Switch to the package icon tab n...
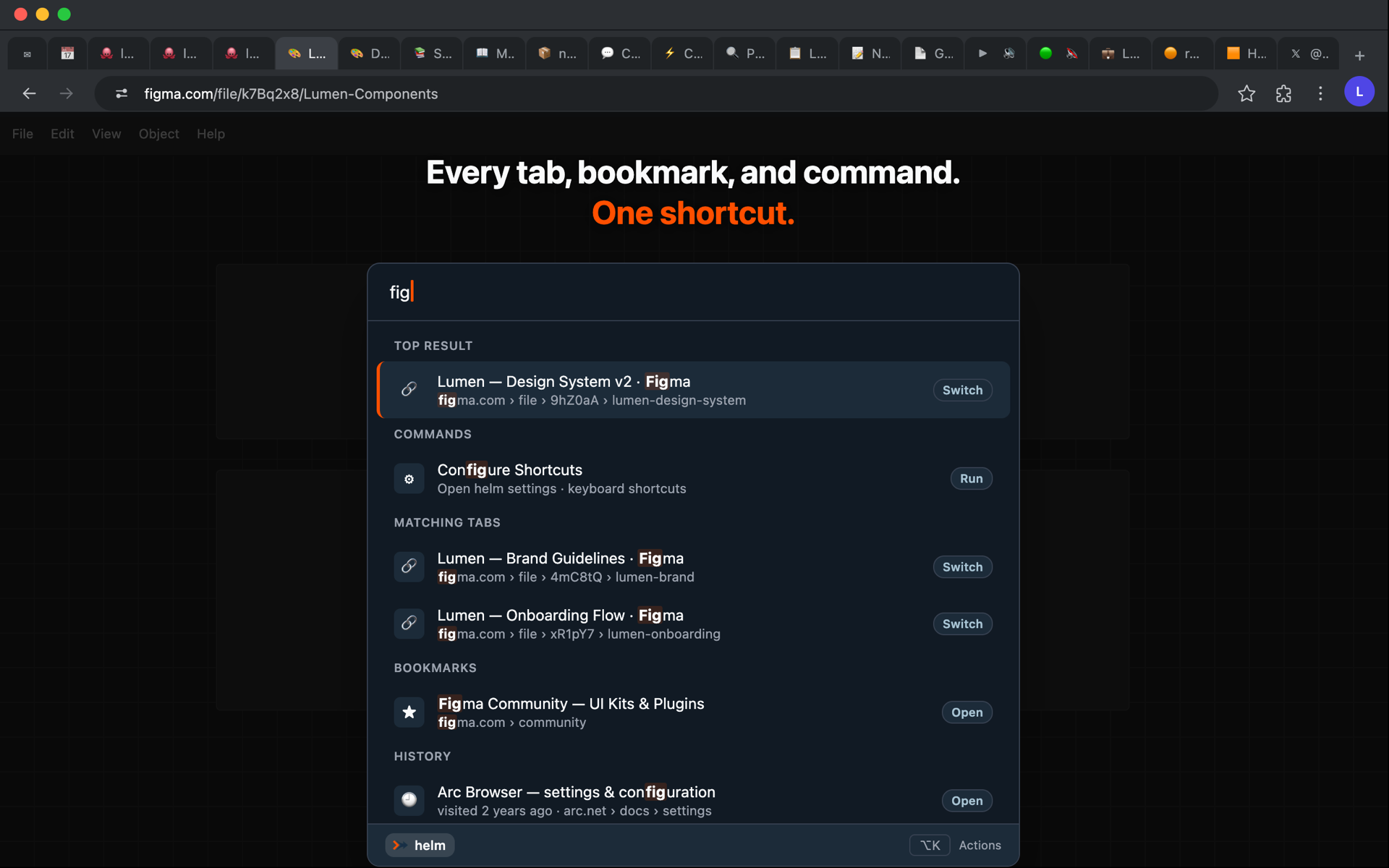 click(557, 54)
